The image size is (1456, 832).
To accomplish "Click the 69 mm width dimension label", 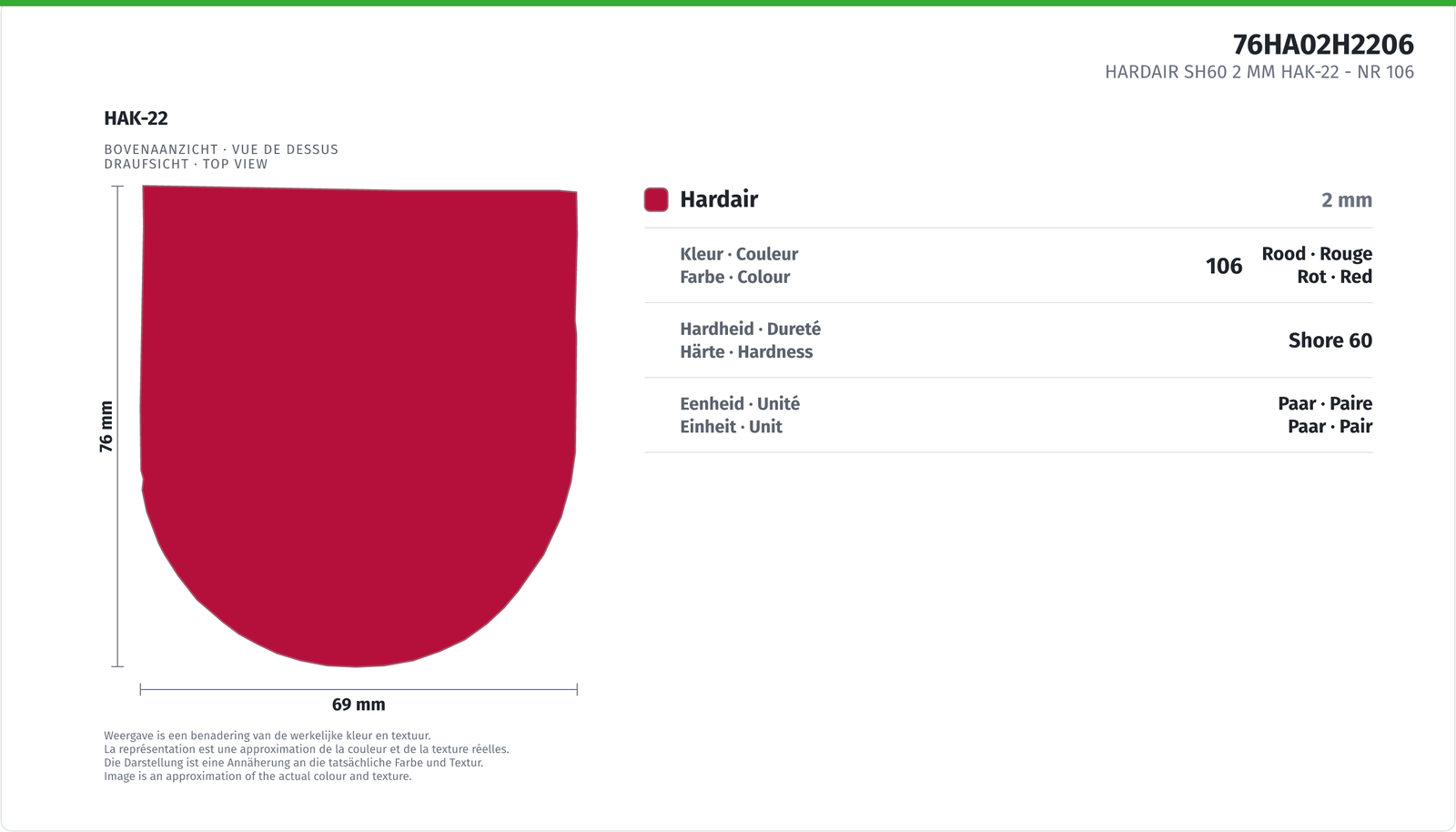I will pyautogui.click(x=359, y=705).
